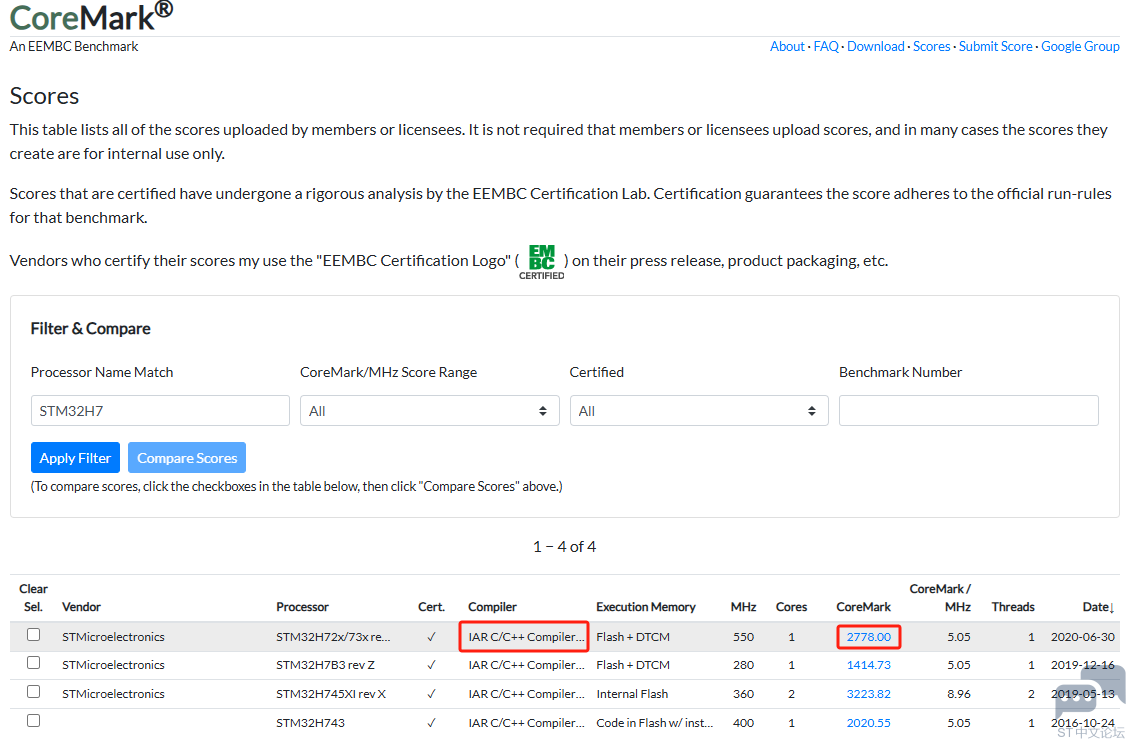Viewport: 1134px width, 748px height.
Task: Open CoreMark/MHz Score Range dropdown
Action: tap(430, 410)
